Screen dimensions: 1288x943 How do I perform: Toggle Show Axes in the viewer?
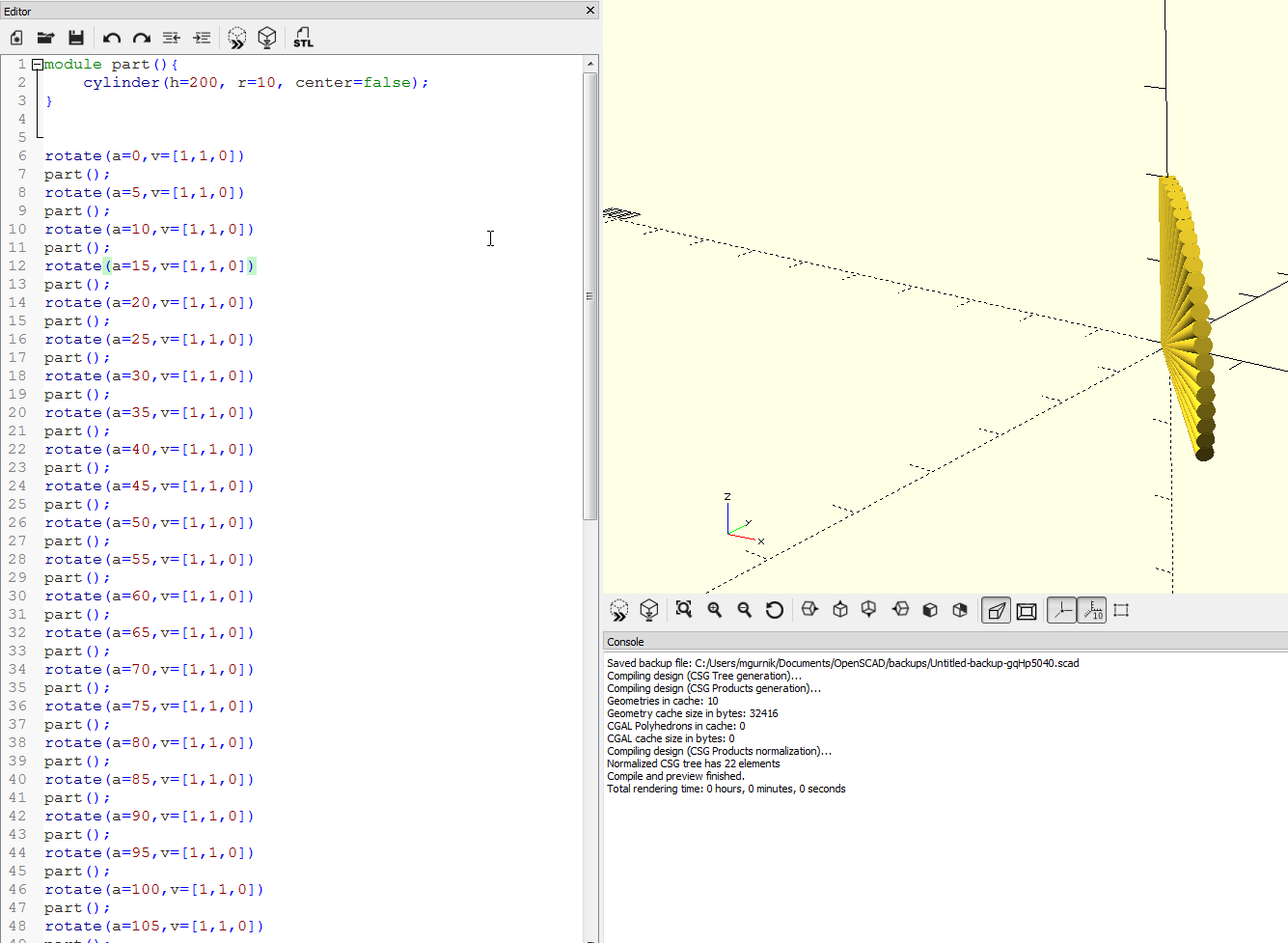click(x=1061, y=610)
